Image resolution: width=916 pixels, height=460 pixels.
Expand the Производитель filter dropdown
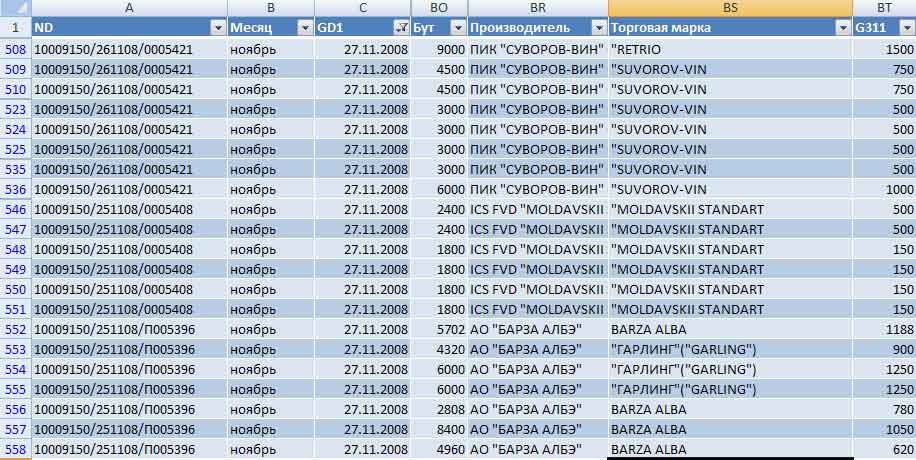pos(597,28)
